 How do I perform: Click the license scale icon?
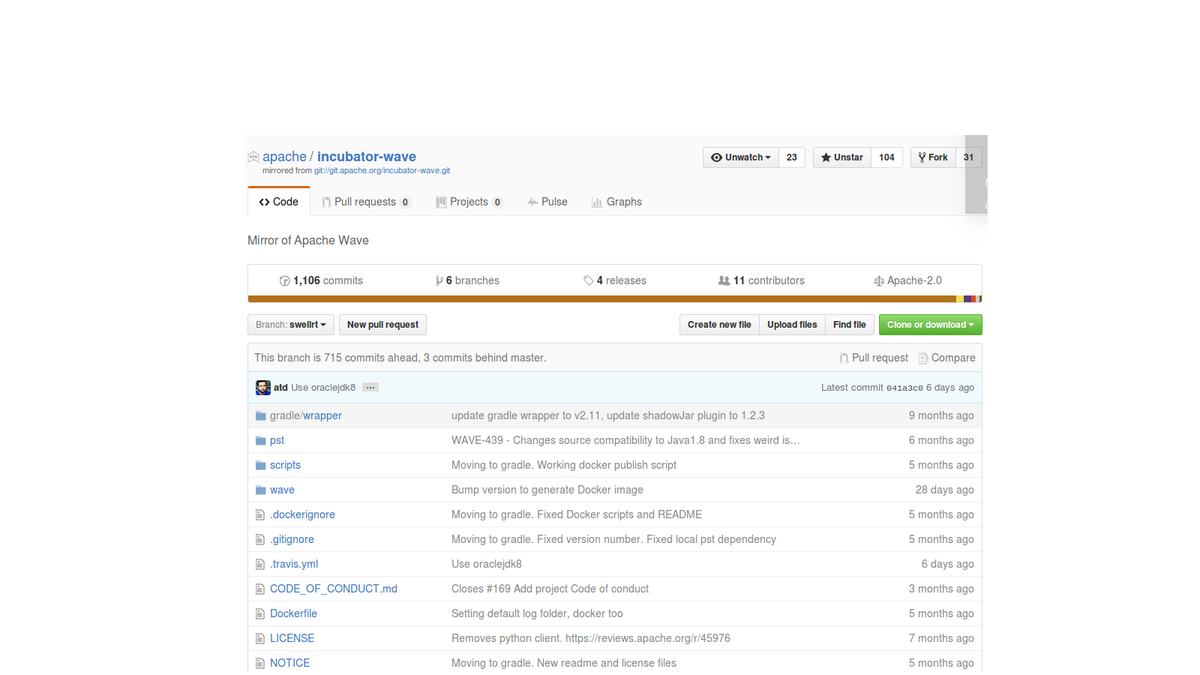(878, 281)
